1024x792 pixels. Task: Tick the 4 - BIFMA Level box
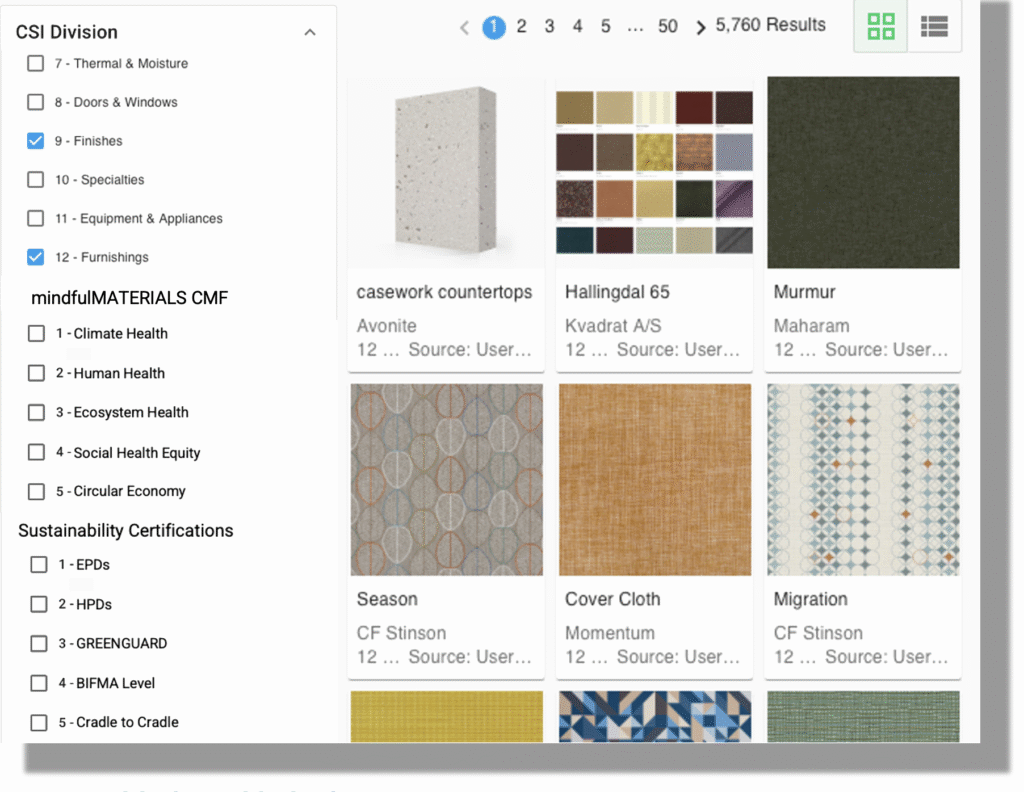(39, 683)
